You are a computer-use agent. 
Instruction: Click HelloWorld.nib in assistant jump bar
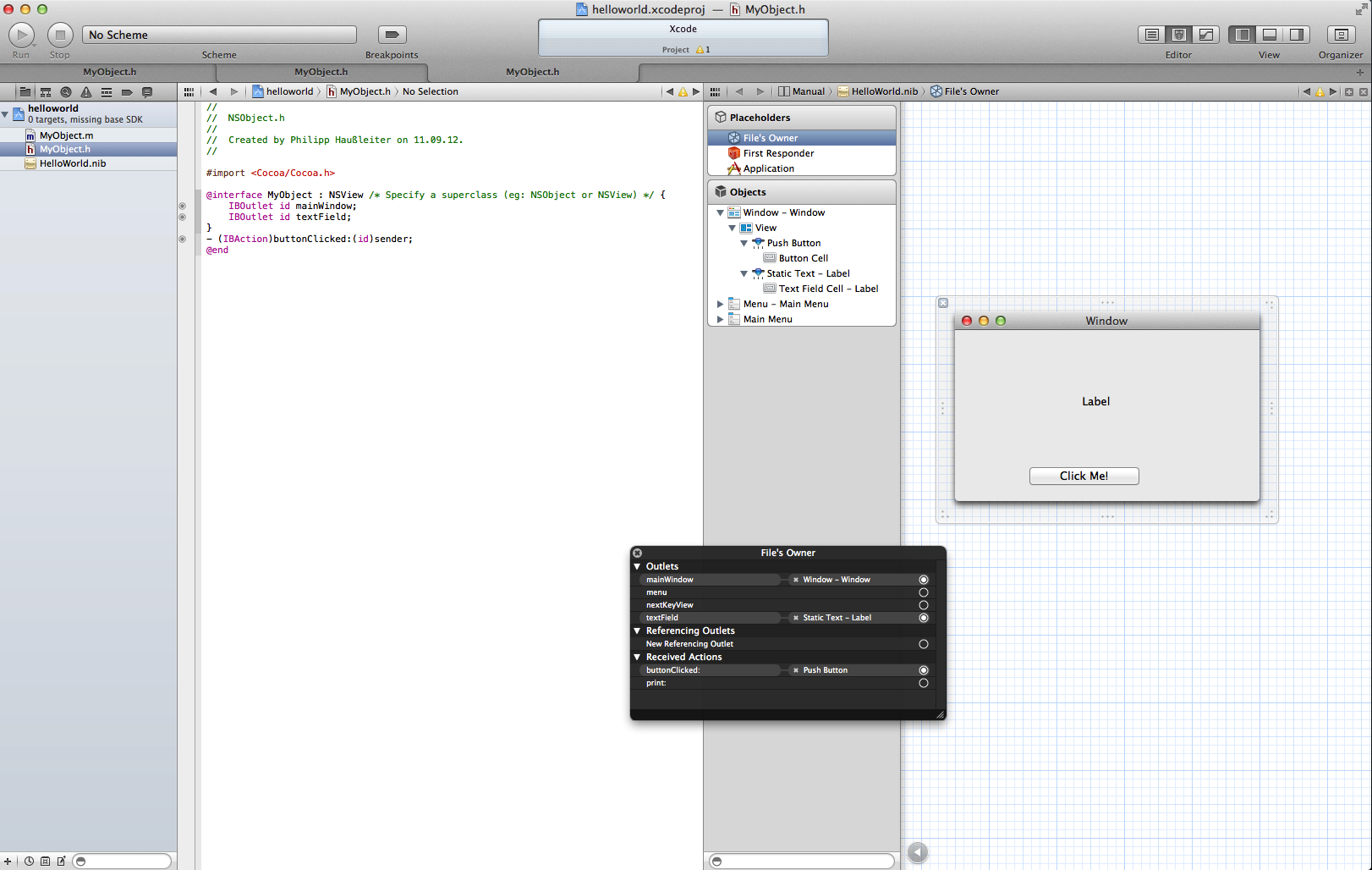tap(878, 91)
